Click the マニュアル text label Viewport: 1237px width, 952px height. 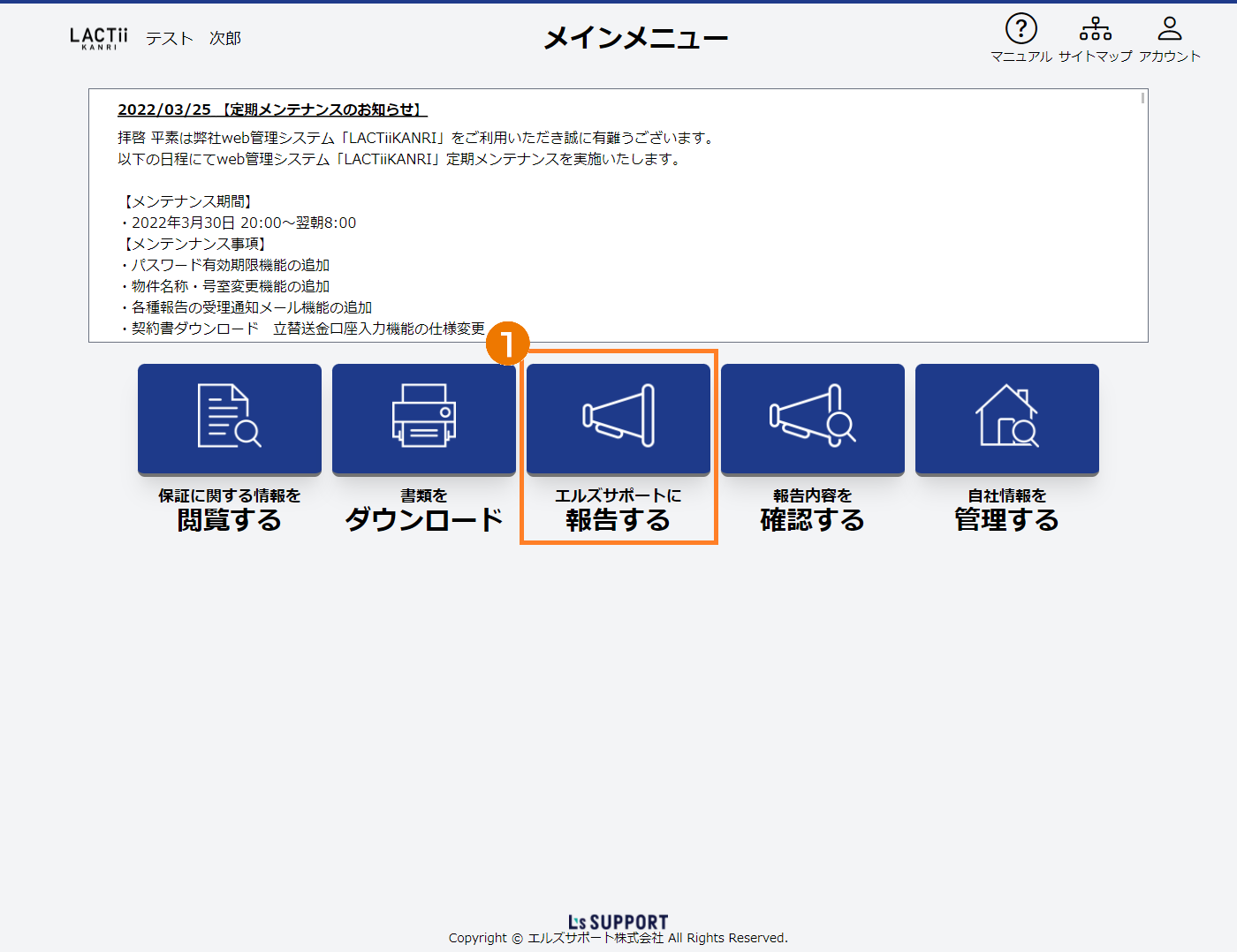click(x=1021, y=57)
